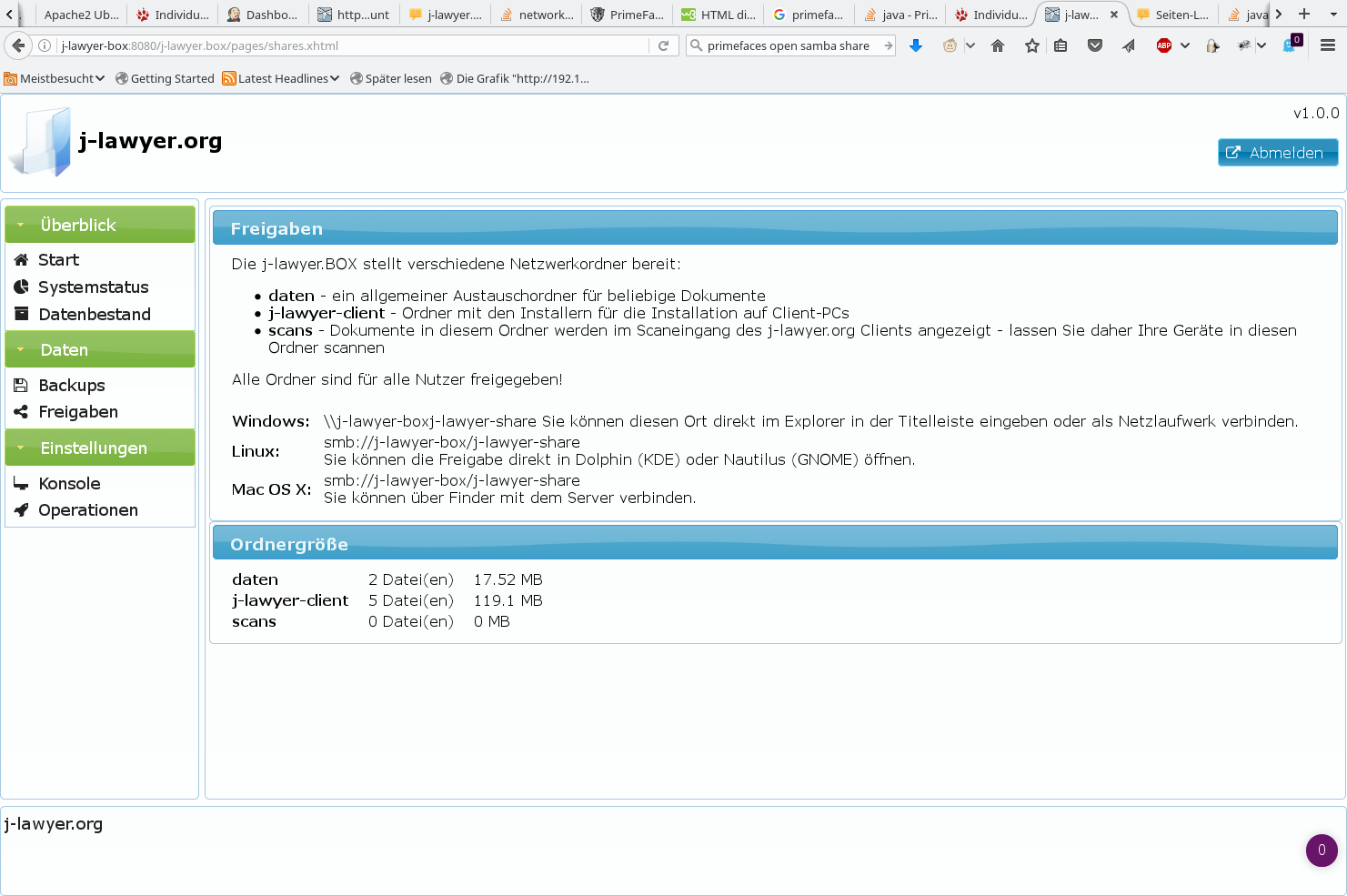Screen dimensions: 1347x896
Task: Show bookmarks list icon
Action: pos(1061,45)
